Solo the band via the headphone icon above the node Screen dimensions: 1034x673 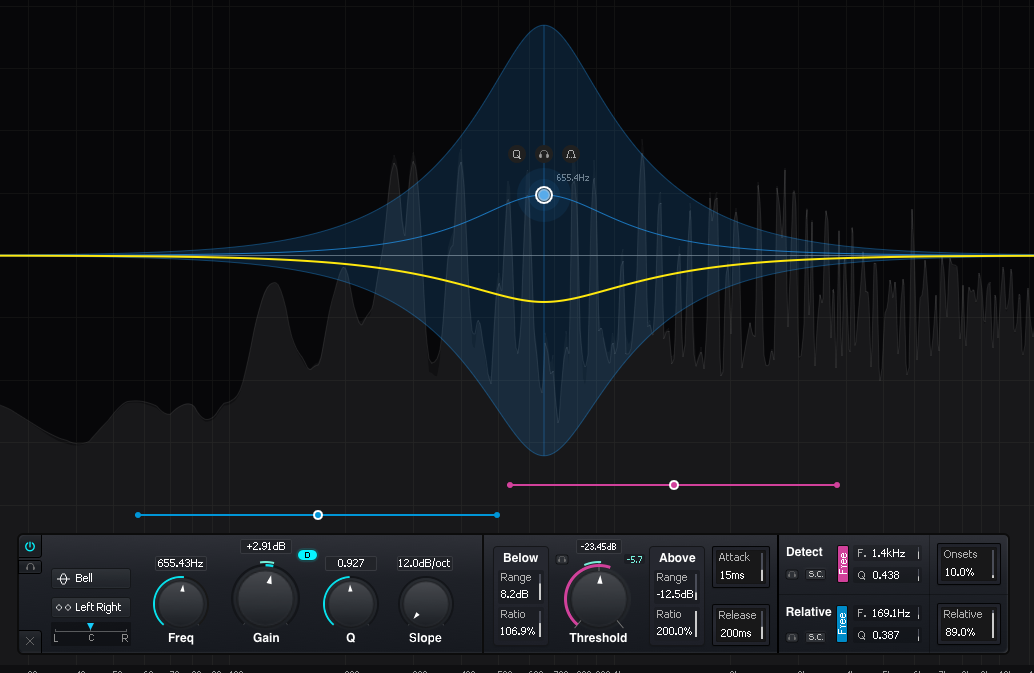click(543, 154)
